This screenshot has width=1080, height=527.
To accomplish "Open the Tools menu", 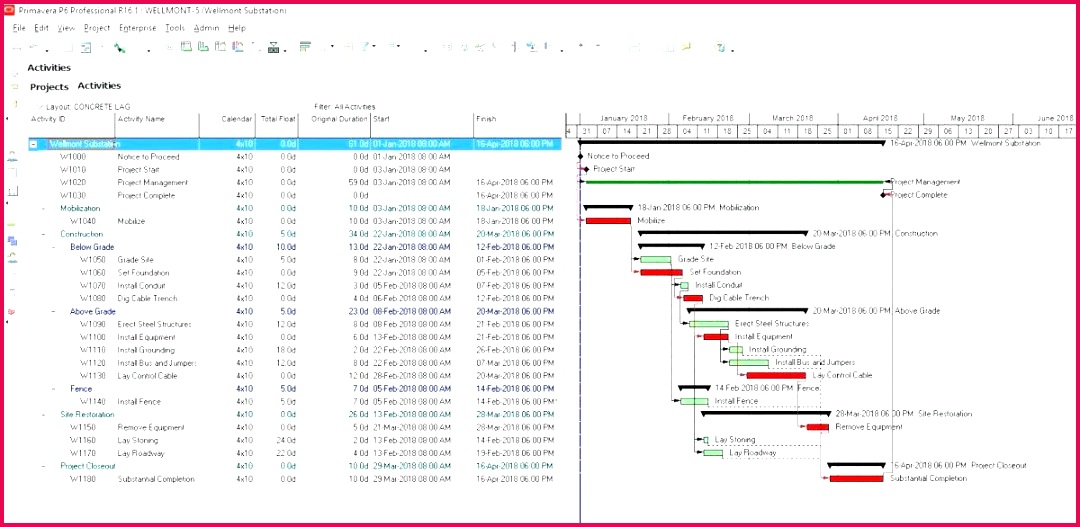I will (175, 28).
